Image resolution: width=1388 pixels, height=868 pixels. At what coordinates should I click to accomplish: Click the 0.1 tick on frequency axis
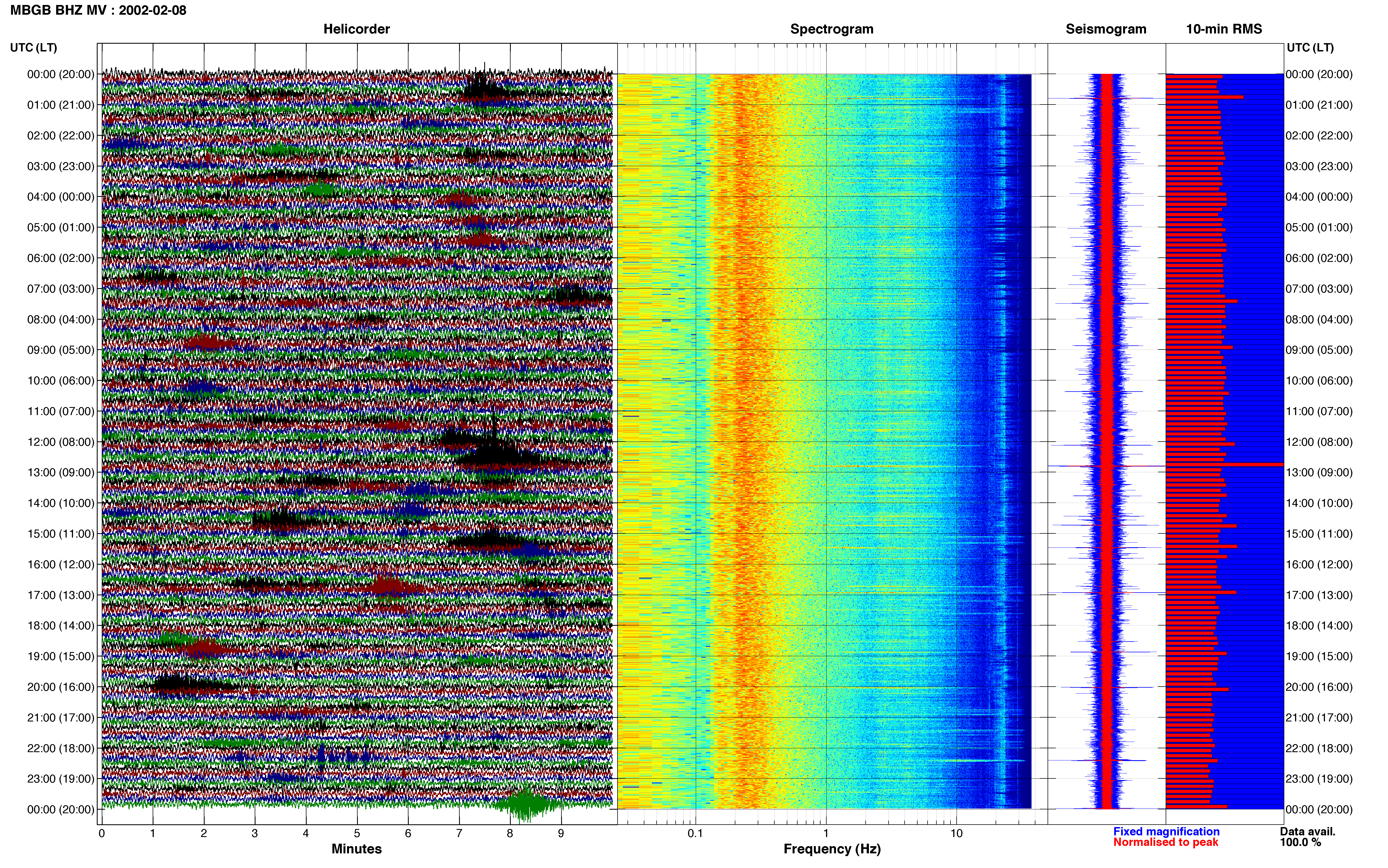point(695,833)
